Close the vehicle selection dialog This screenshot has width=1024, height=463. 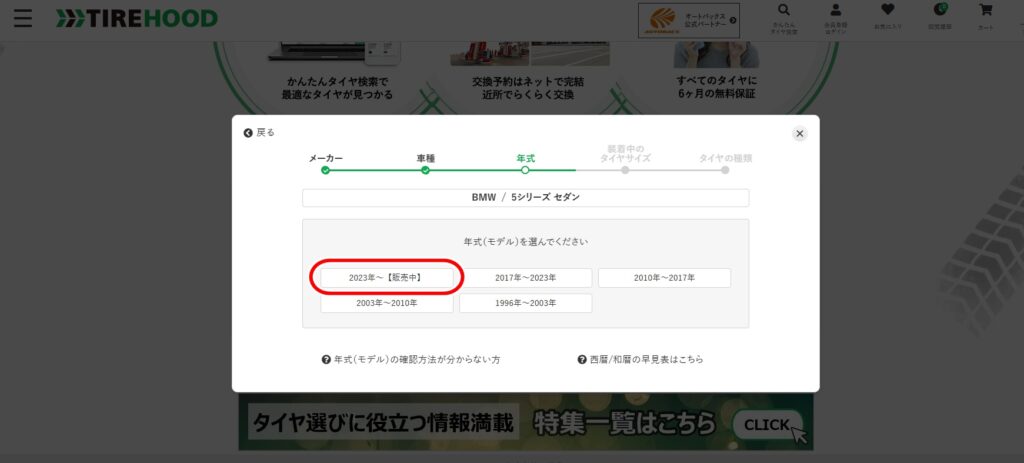click(x=799, y=134)
